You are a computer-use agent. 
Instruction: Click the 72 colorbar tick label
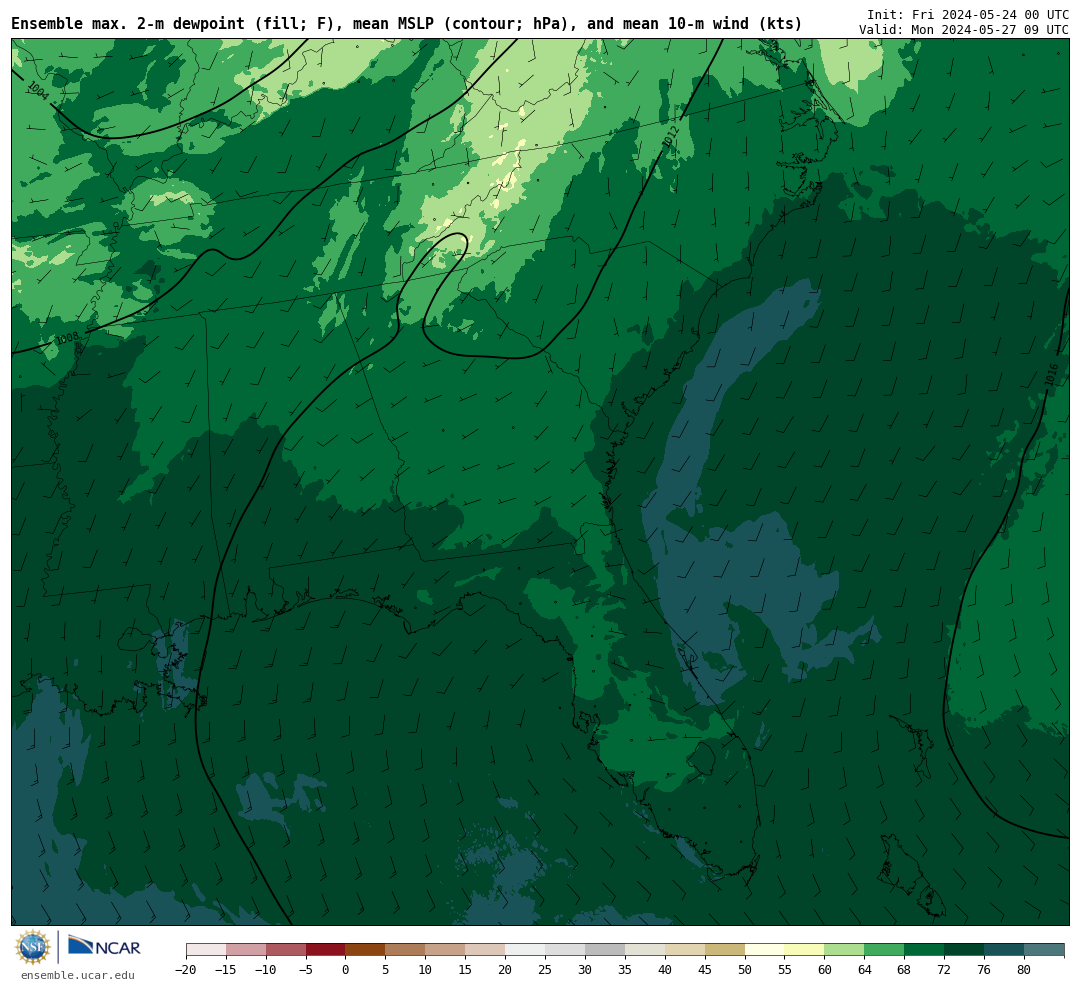click(945, 970)
